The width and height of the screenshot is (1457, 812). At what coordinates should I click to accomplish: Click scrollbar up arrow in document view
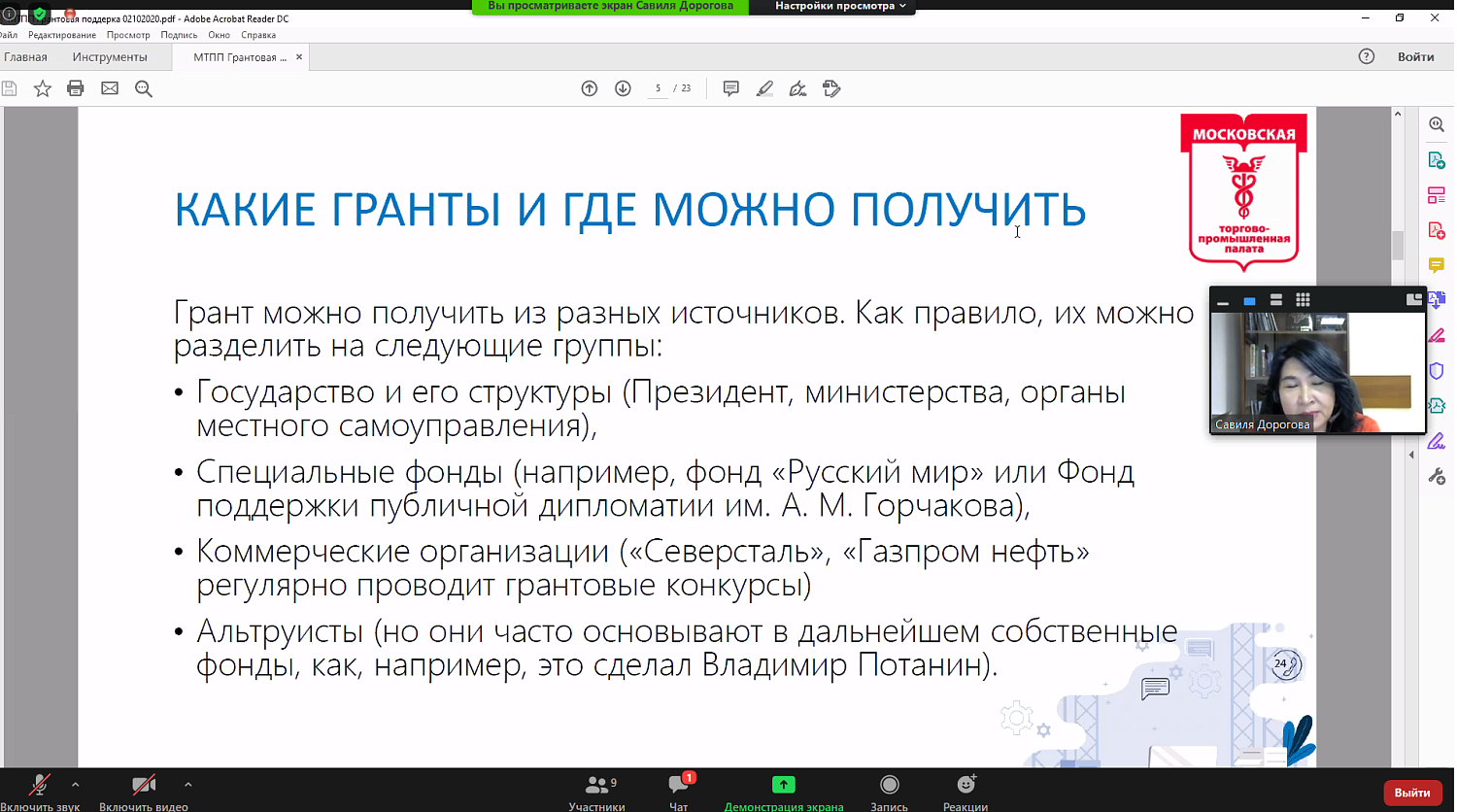coord(1398,114)
